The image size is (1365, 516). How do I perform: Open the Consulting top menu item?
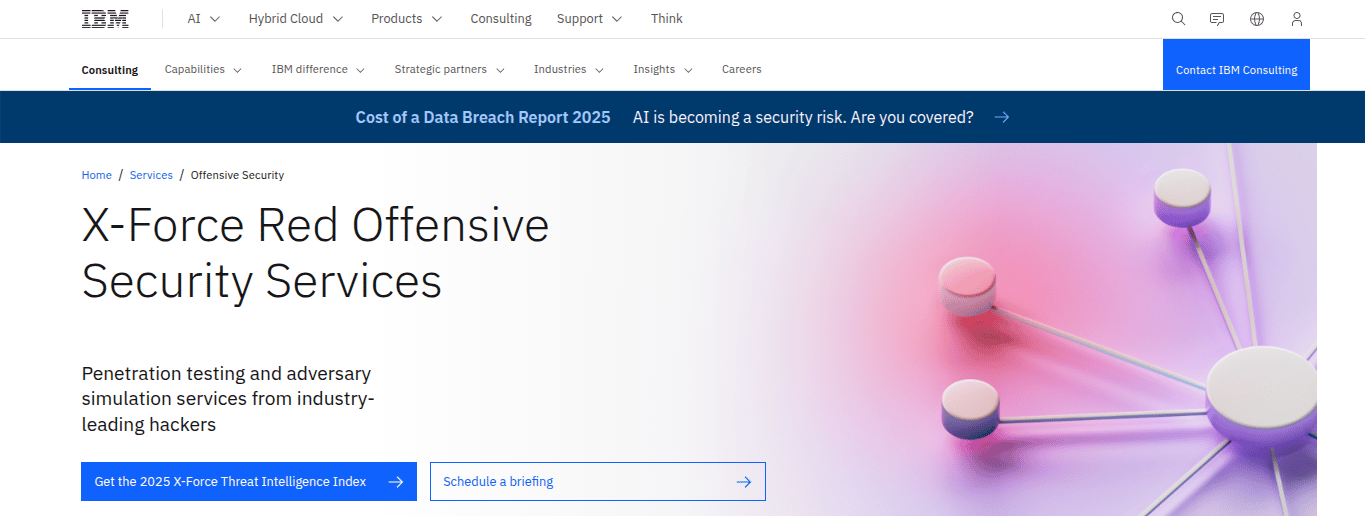point(501,19)
